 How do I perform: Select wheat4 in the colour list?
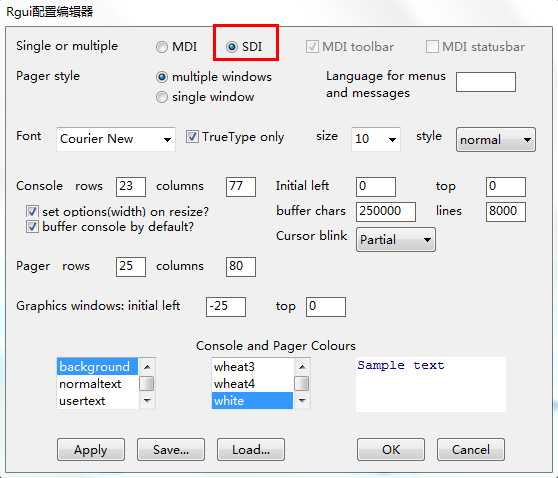click(x=252, y=384)
